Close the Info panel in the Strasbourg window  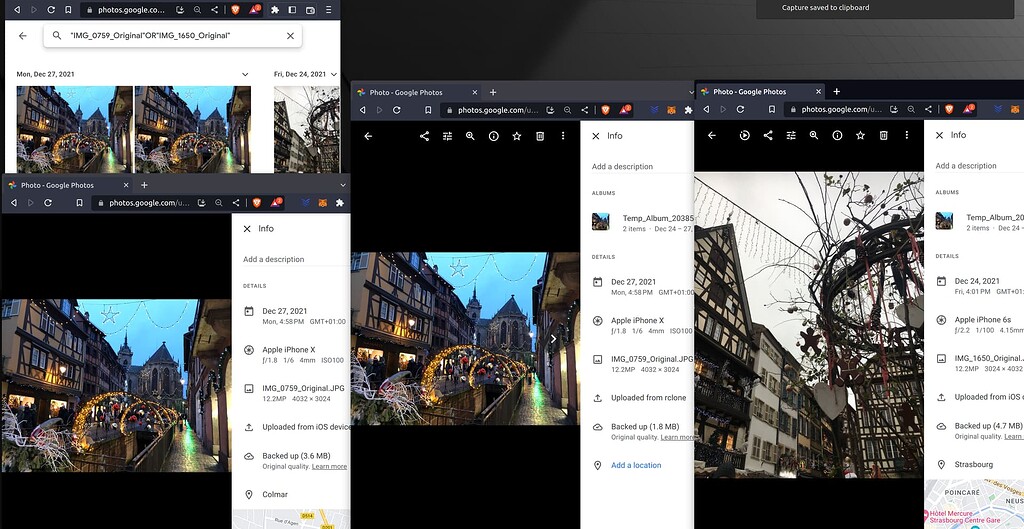939,135
